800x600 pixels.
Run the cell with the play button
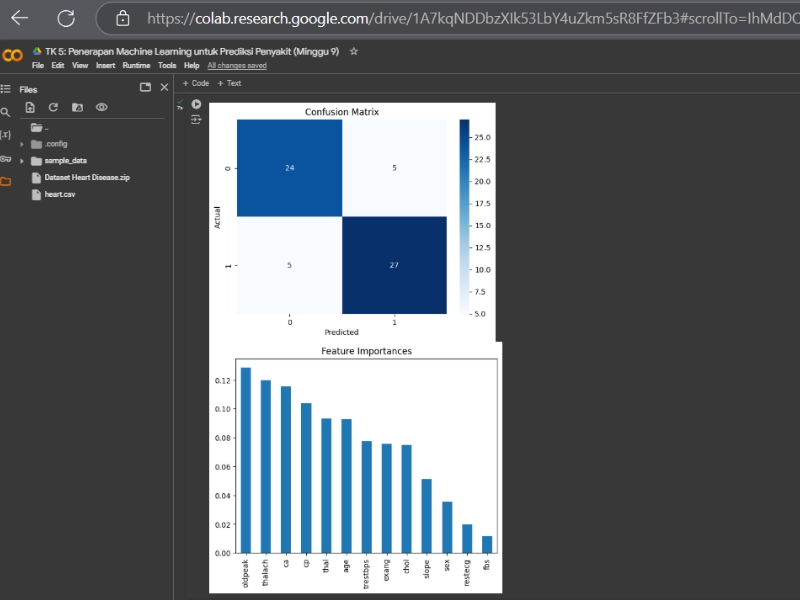tap(196, 104)
